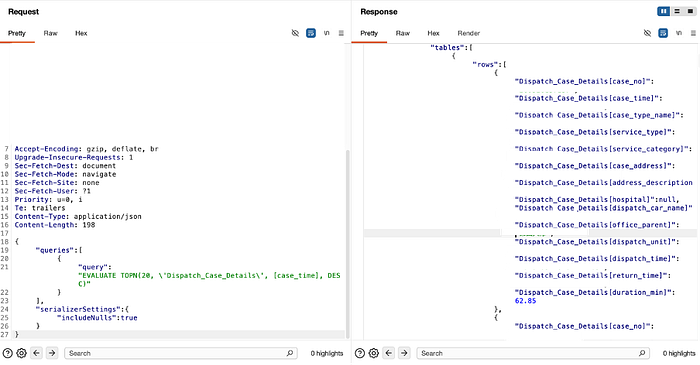Click the case_type_name field in response

pos(599,115)
